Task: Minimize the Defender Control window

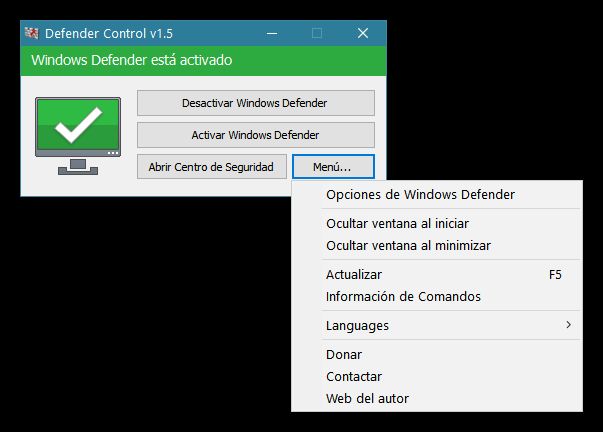Action: click(x=272, y=33)
